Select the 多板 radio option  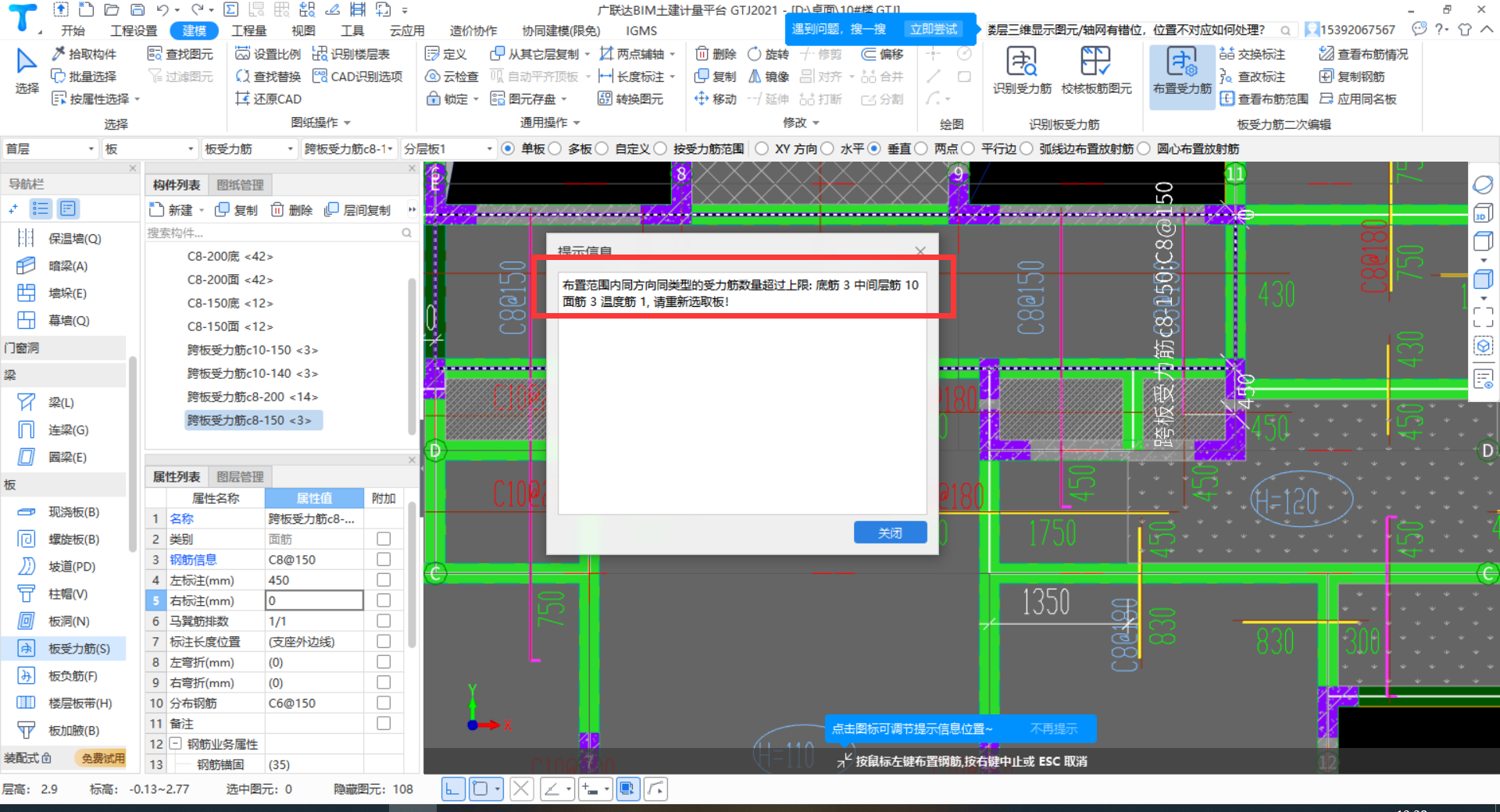point(555,148)
